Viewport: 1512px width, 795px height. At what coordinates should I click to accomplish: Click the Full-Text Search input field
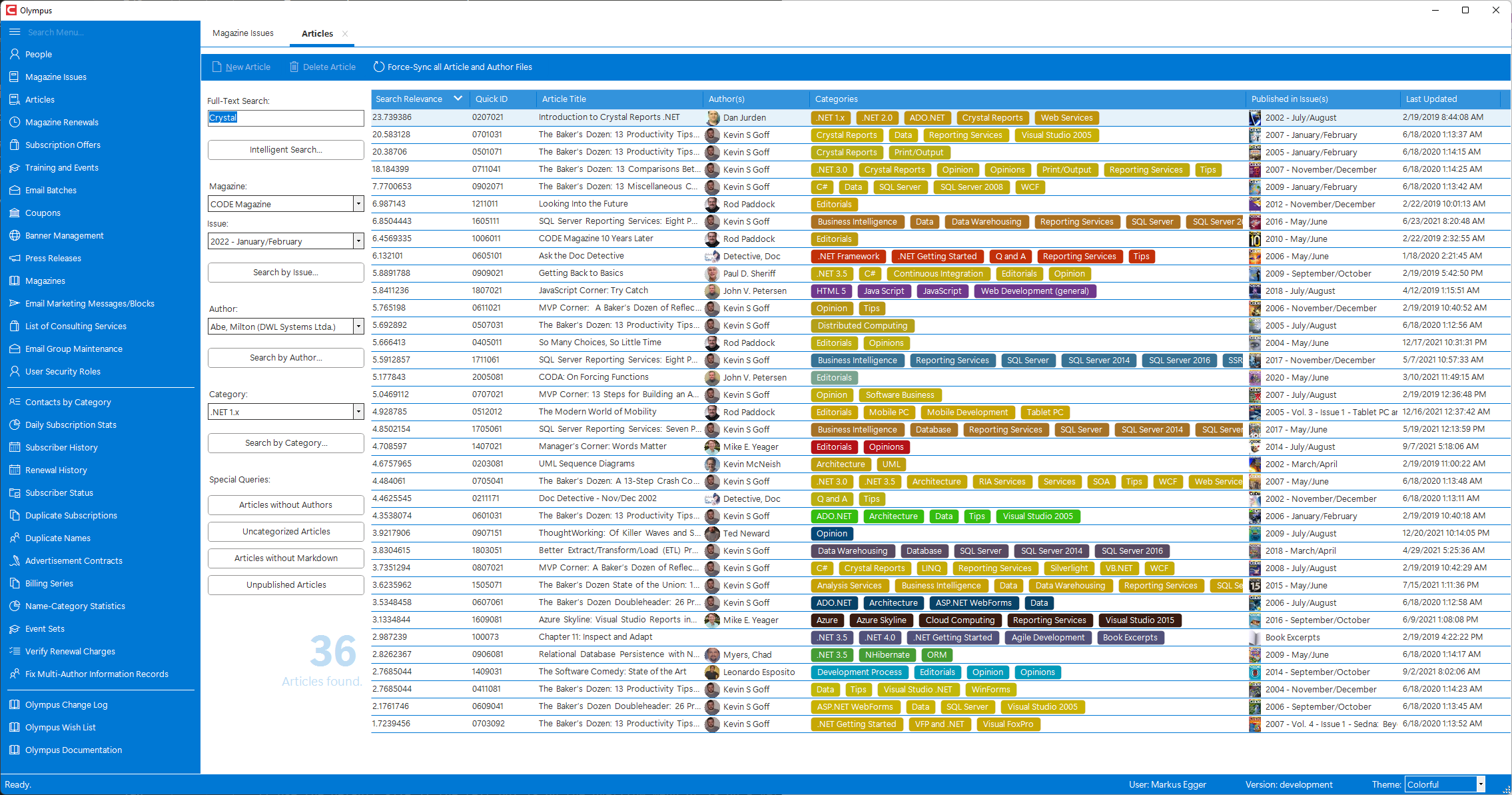click(286, 118)
